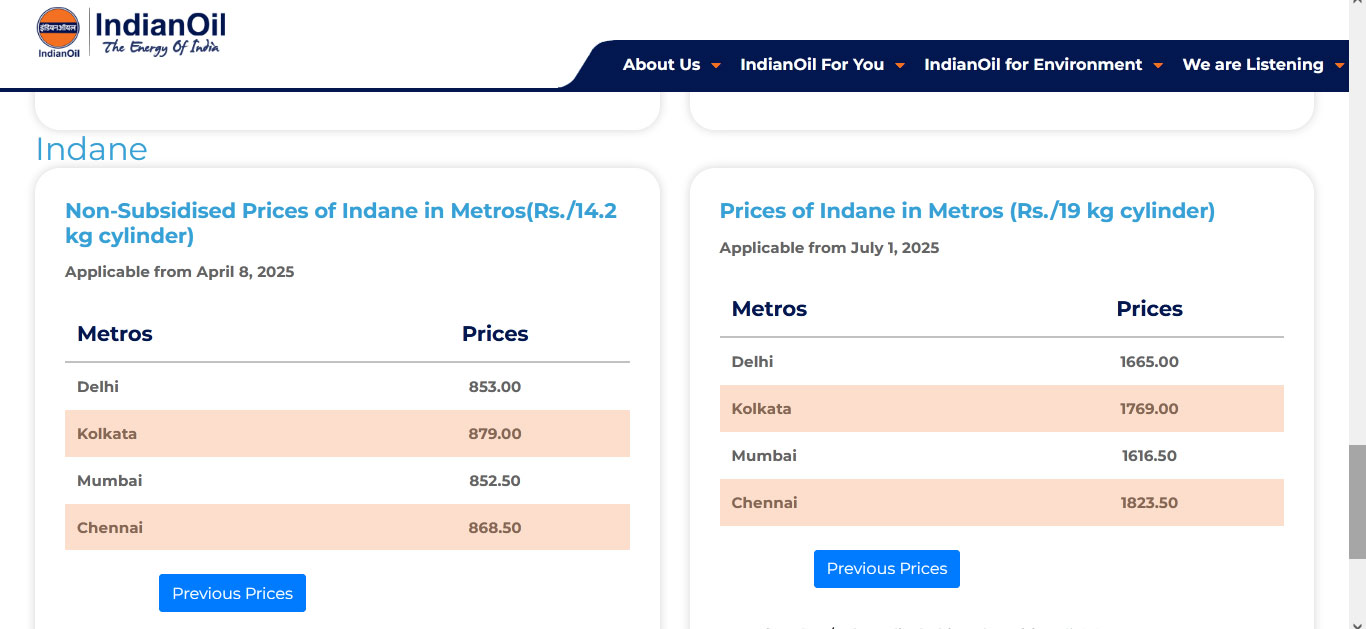Image resolution: width=1366 pixels, height=629 pixels.
Task: Click Mumbai row in 19 kg table
Action: pos(1002,456)
